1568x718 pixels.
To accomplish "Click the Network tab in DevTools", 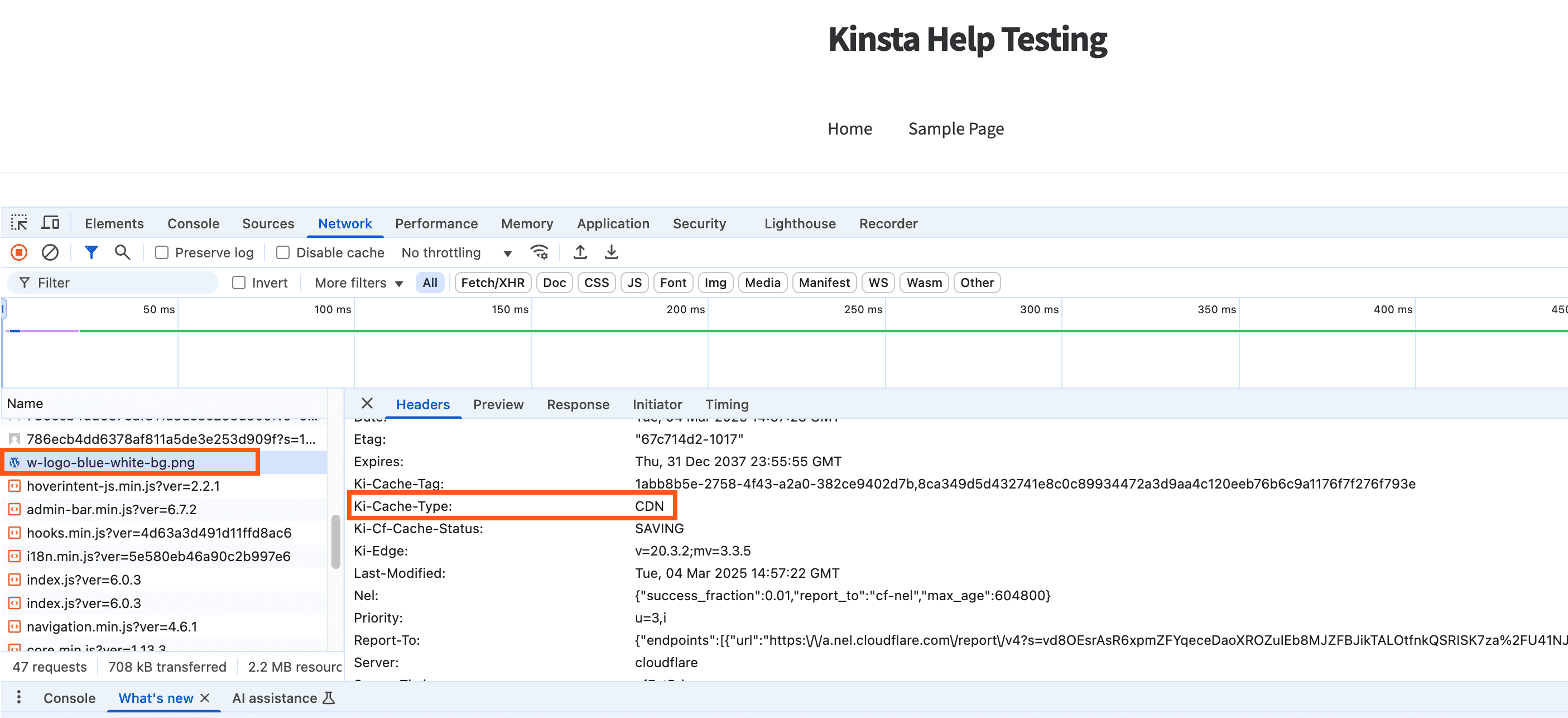I will pyautogui.click(x=345, y=223).
